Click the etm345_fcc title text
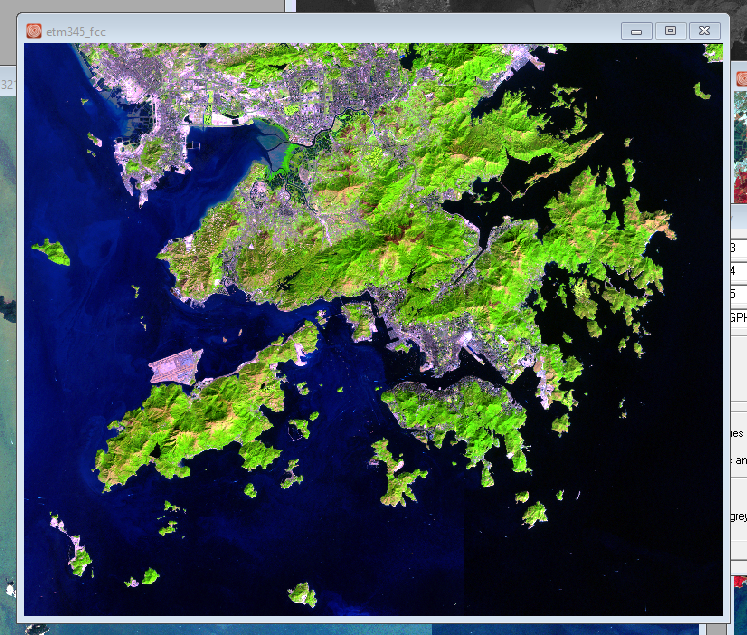 [x=76, y=32]
